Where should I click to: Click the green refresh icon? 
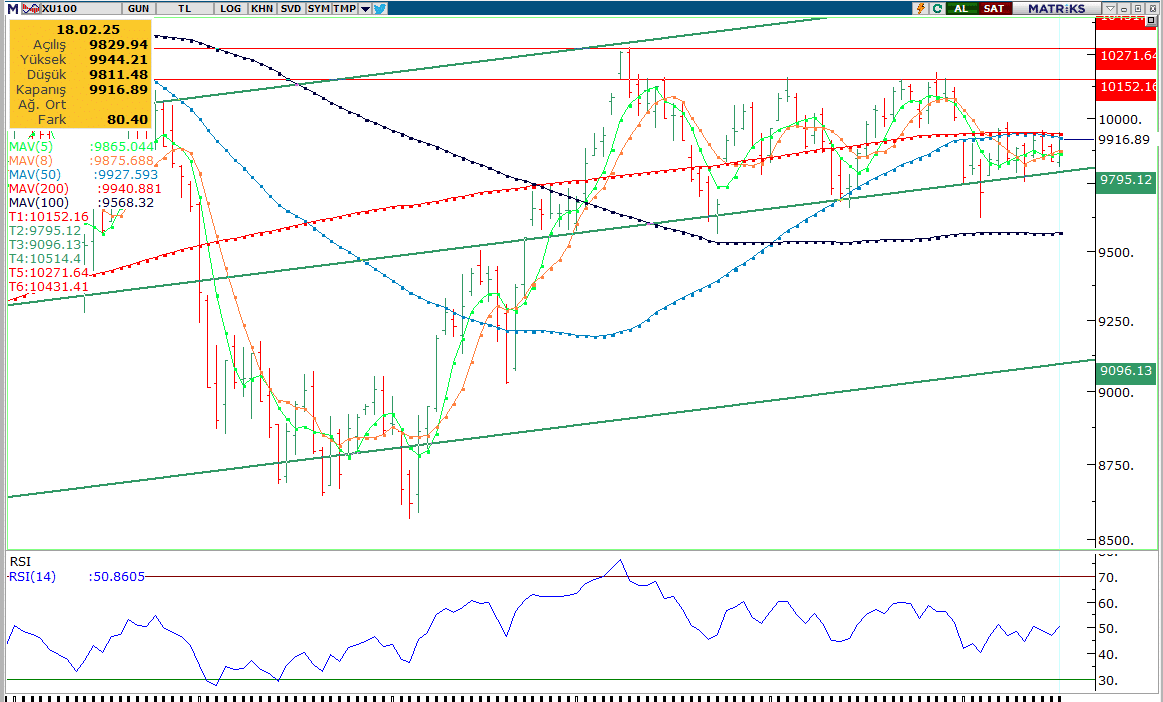coord(938,8)
